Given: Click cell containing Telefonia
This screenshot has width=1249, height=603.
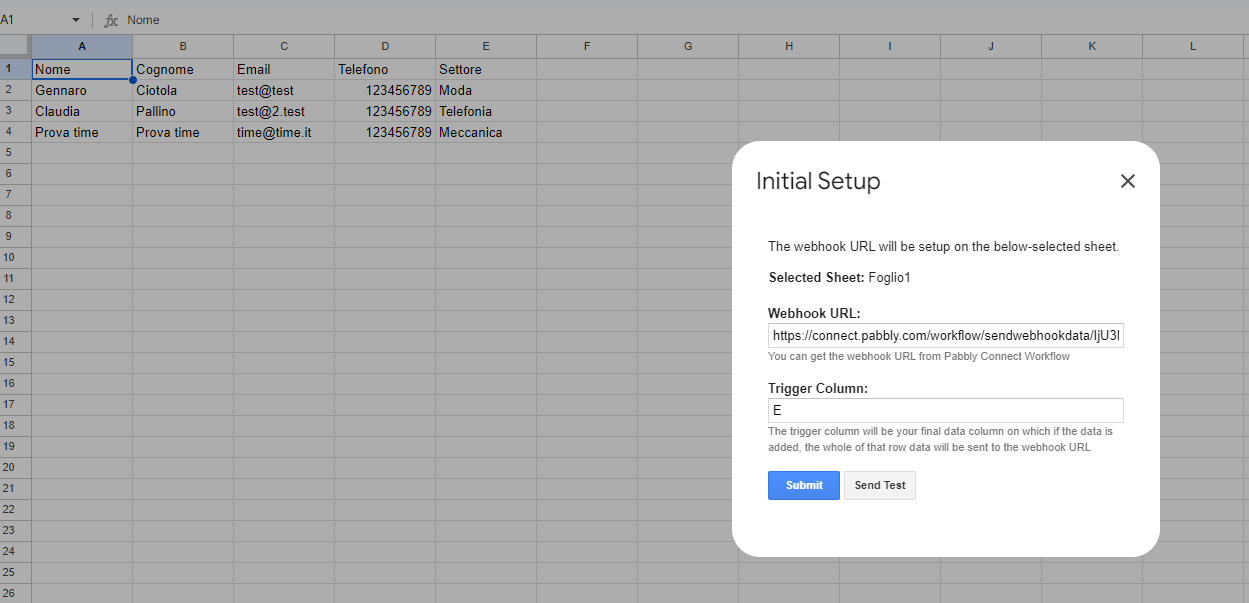Looking at the screenshot, I should [486, 111].
